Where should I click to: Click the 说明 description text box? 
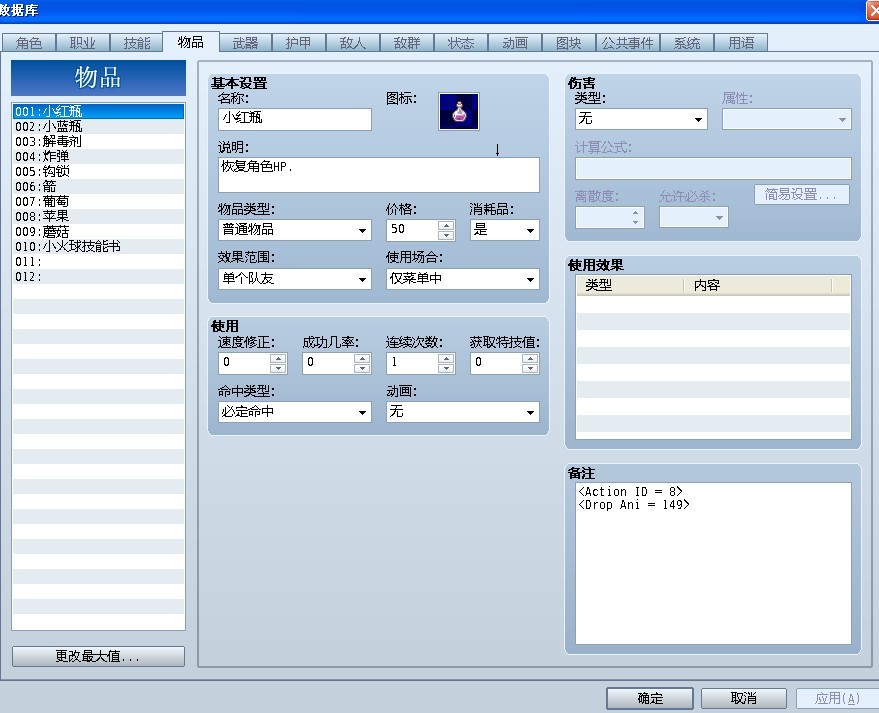point(378,174)
